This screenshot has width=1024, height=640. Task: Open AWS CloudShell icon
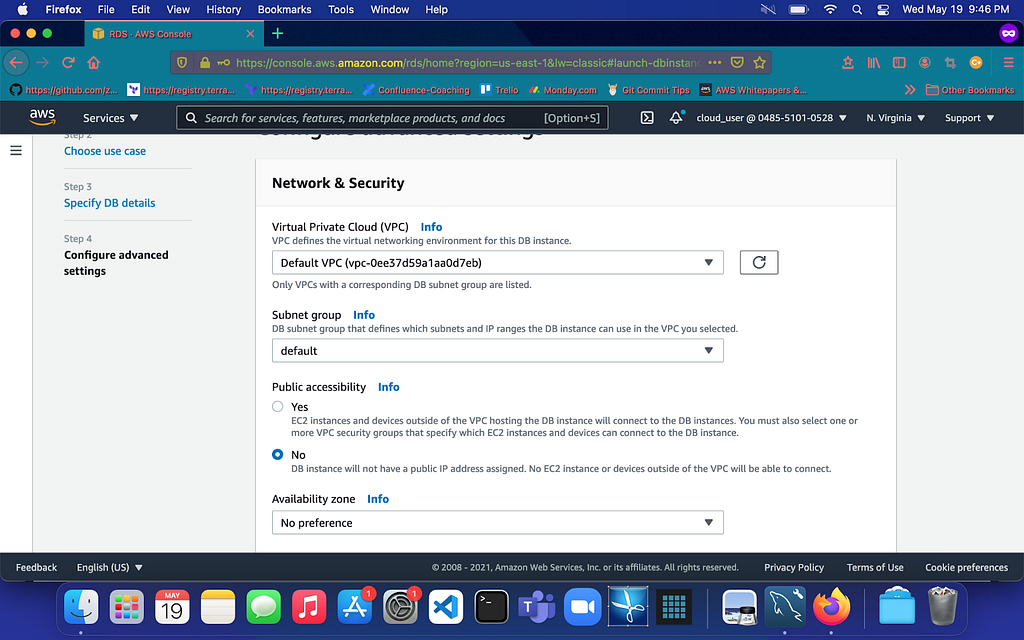[647, 118]
